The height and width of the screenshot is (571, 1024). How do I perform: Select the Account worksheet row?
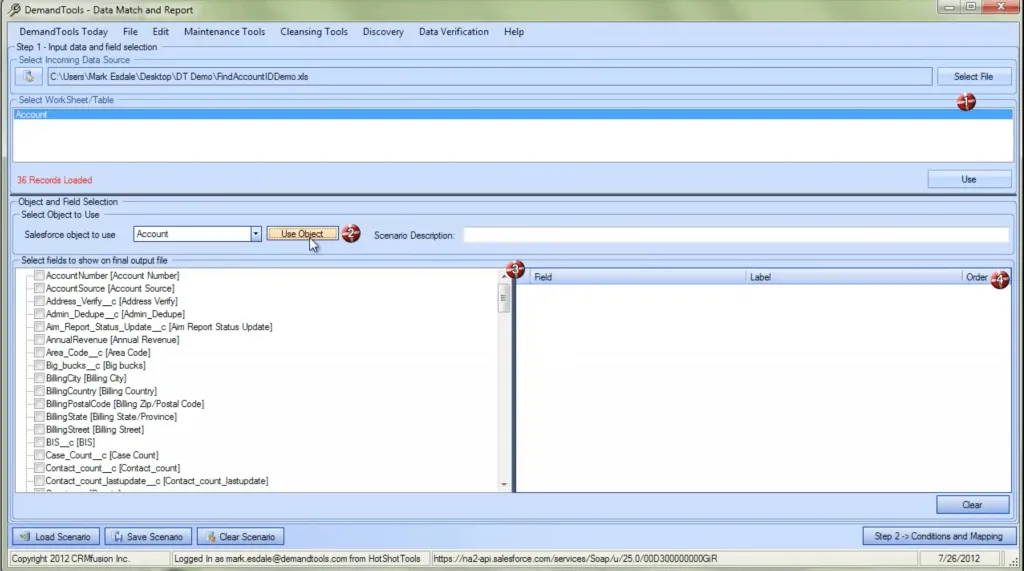point(513,114)
